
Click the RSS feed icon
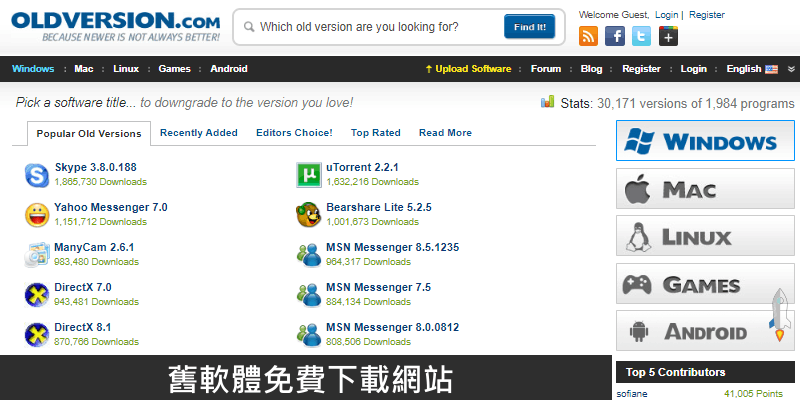pyautogui.click(x=589, y=36)
